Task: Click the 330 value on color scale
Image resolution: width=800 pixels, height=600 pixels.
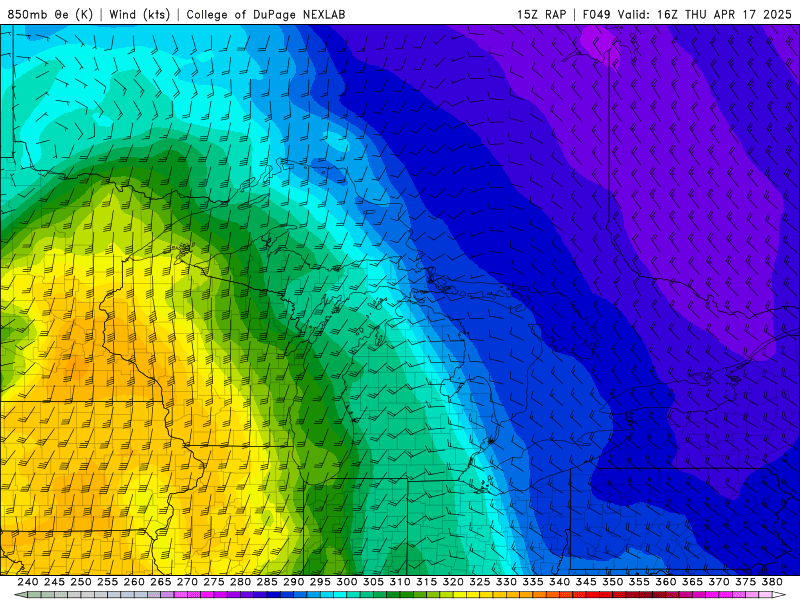Action: [506, 582]
